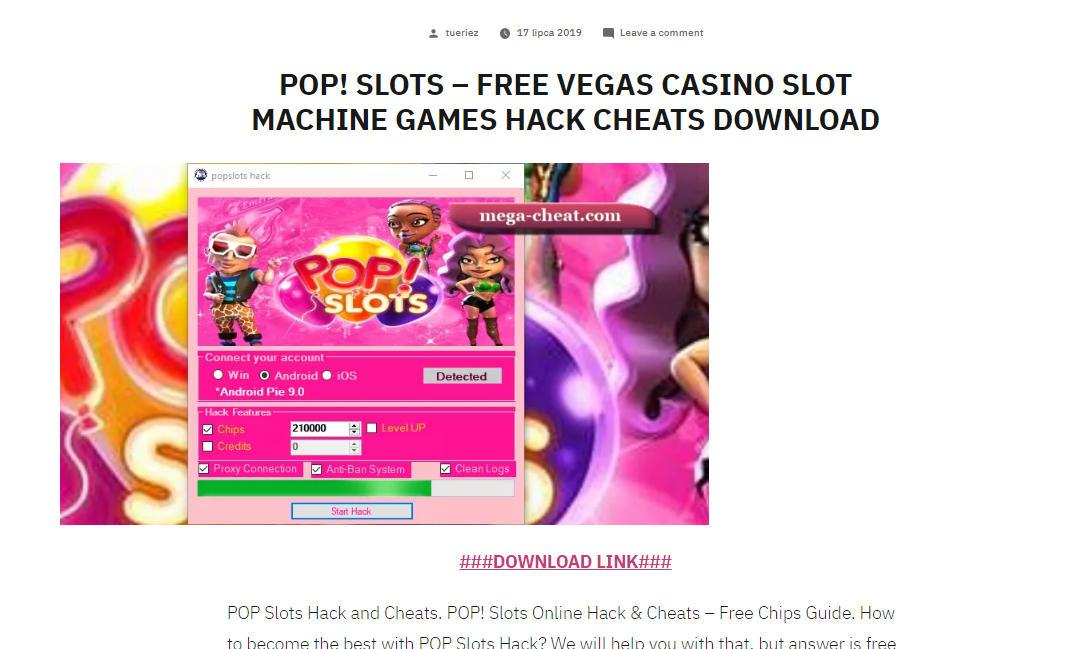This screenshot has width=1087, height=649.
Task: Click the Start Hack button
Action: click(351, 511)
